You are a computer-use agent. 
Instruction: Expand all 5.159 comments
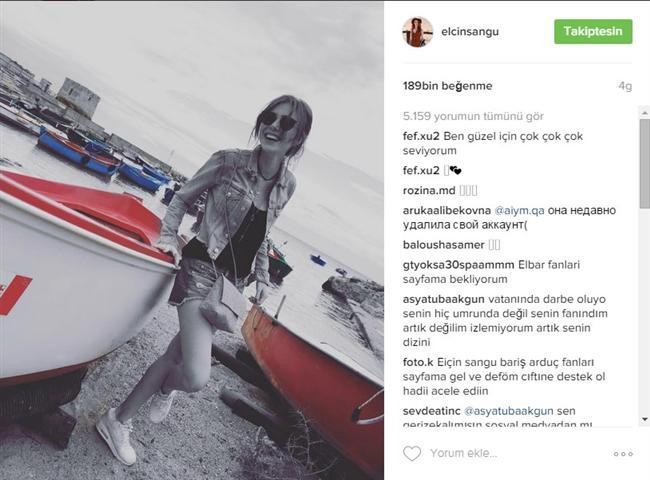pos(473,116)
